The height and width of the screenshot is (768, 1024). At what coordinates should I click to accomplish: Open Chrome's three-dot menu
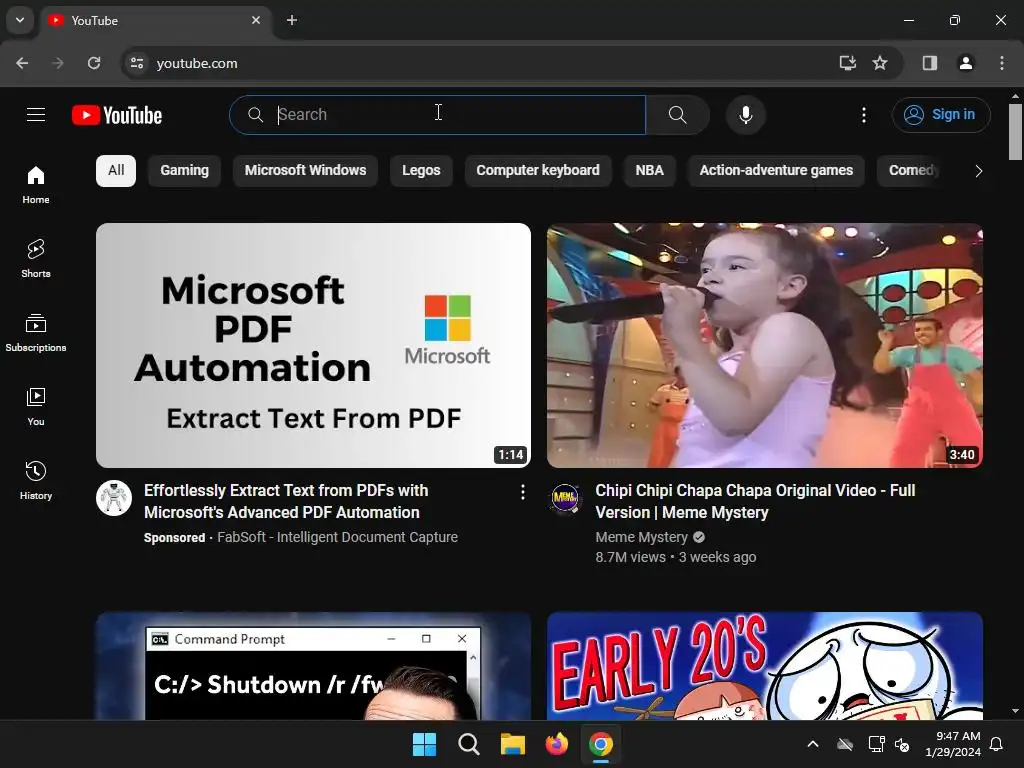1002,63
